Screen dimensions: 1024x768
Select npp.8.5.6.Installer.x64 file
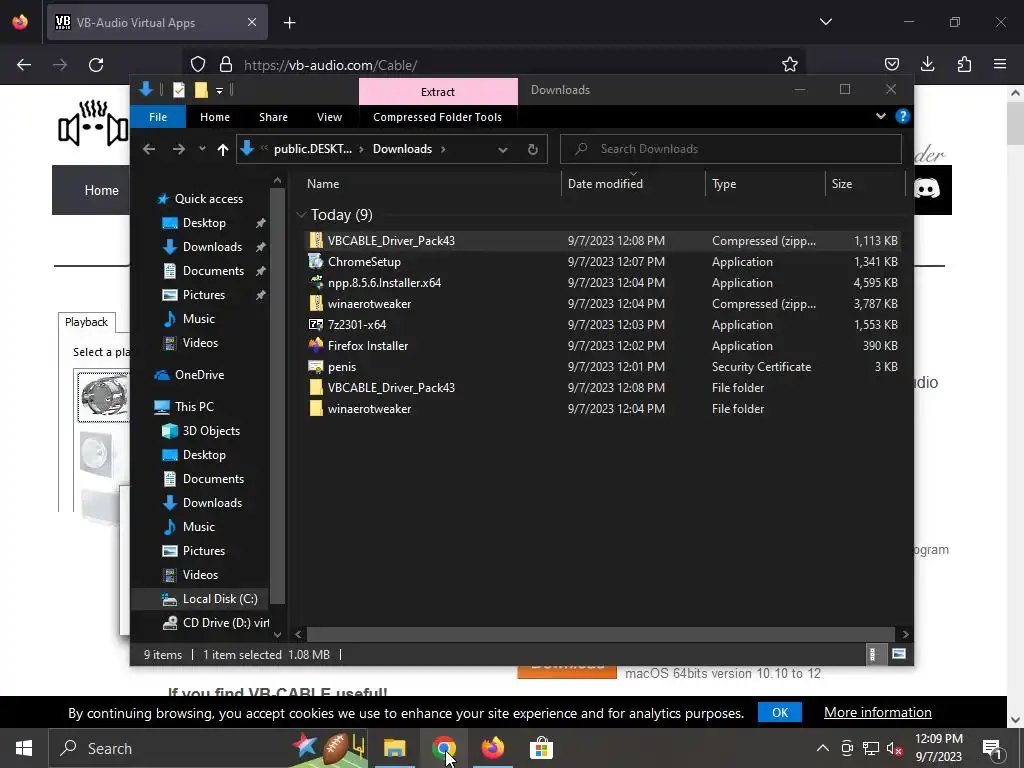tap(601, 283)
